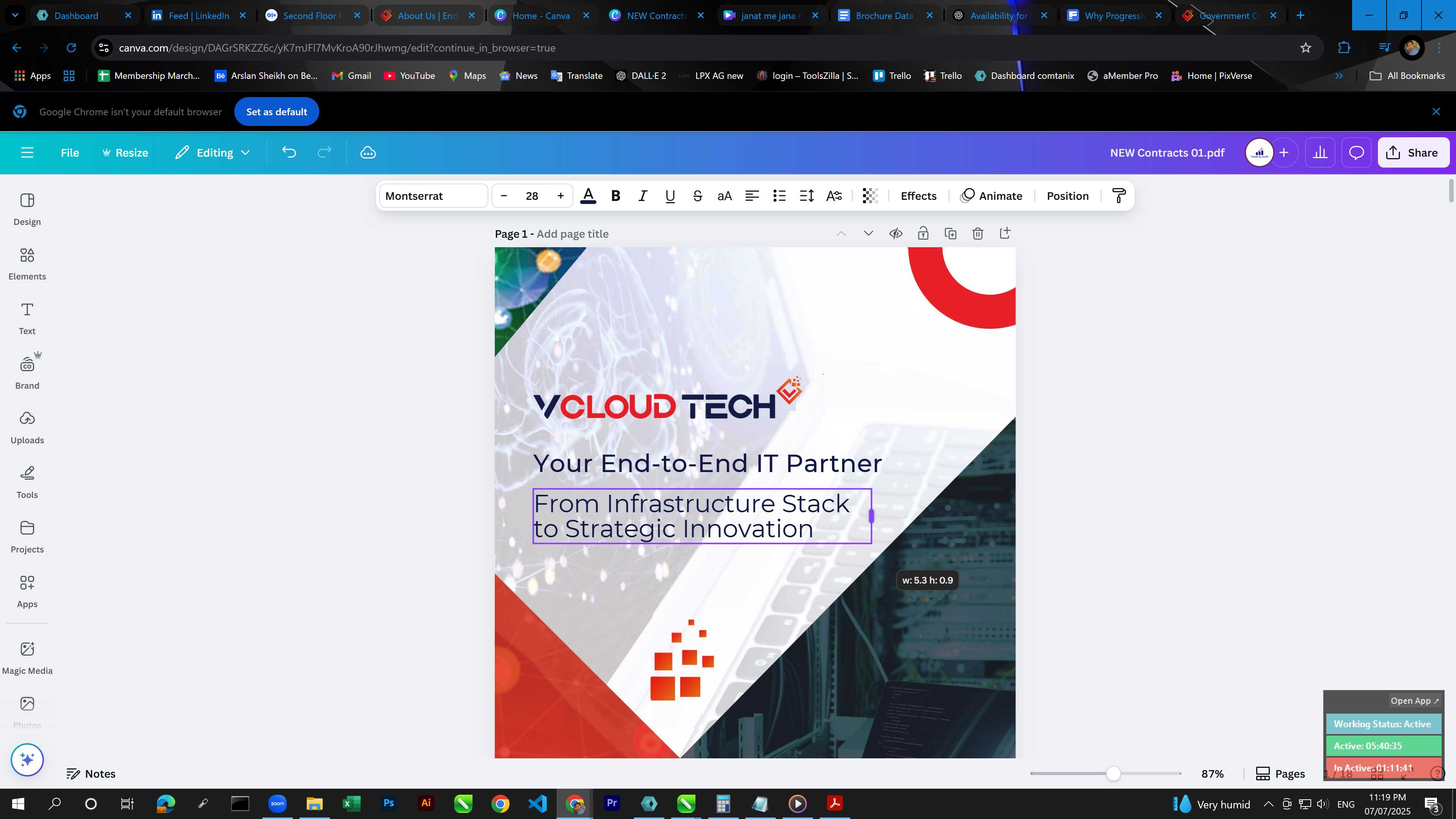The image size is (1456, 819).
Task: Open the comments speech bubble icon
Action: pyautogui.click(x=1357, y=152)
